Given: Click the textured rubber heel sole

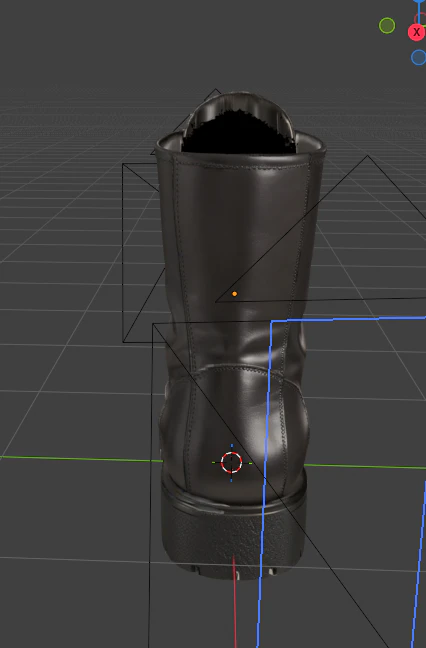Looking at the screenshot, I should coord(233,533).
